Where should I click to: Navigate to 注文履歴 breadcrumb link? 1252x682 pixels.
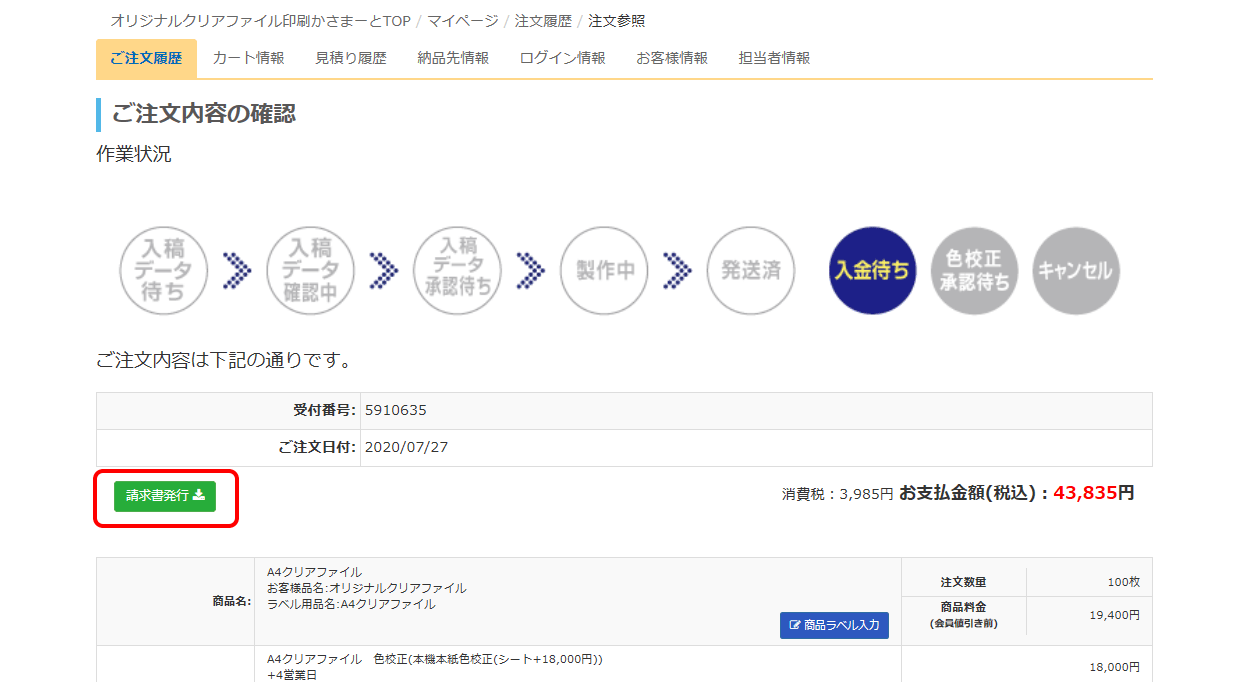(x=543, y=21)
